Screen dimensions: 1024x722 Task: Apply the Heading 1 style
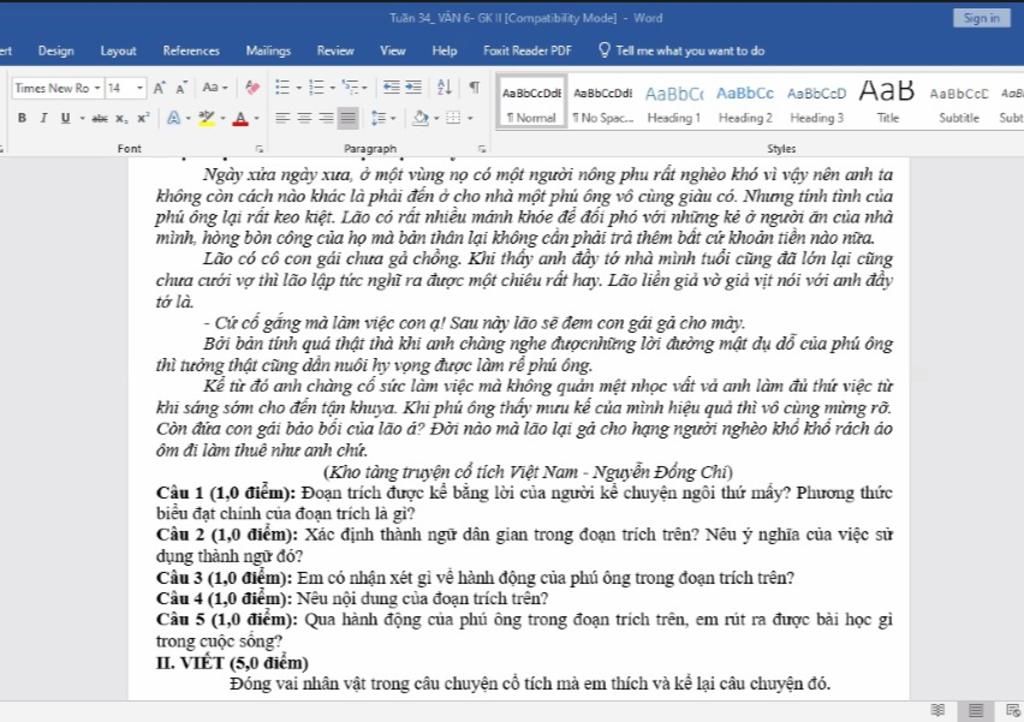click(x=674, y=104)
